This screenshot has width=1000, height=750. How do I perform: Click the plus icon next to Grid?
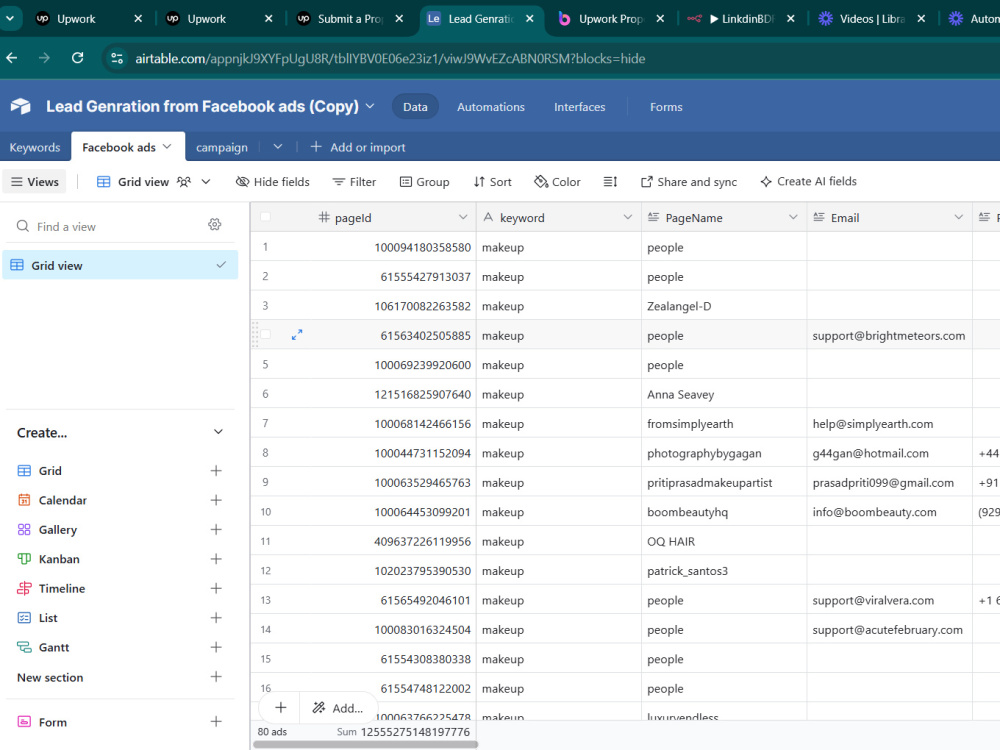[216, 471]
